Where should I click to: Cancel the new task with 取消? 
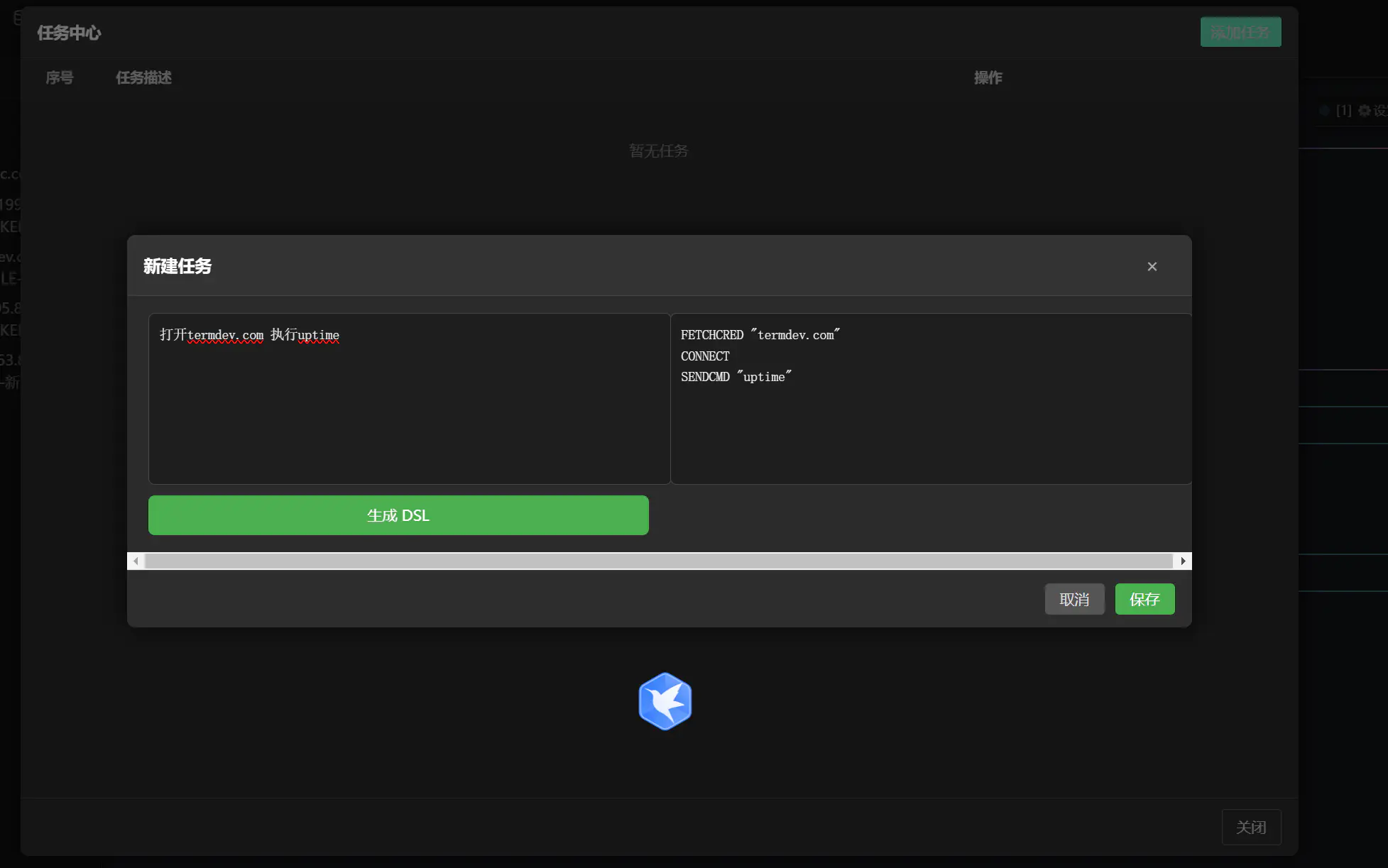coord(1074,599)
